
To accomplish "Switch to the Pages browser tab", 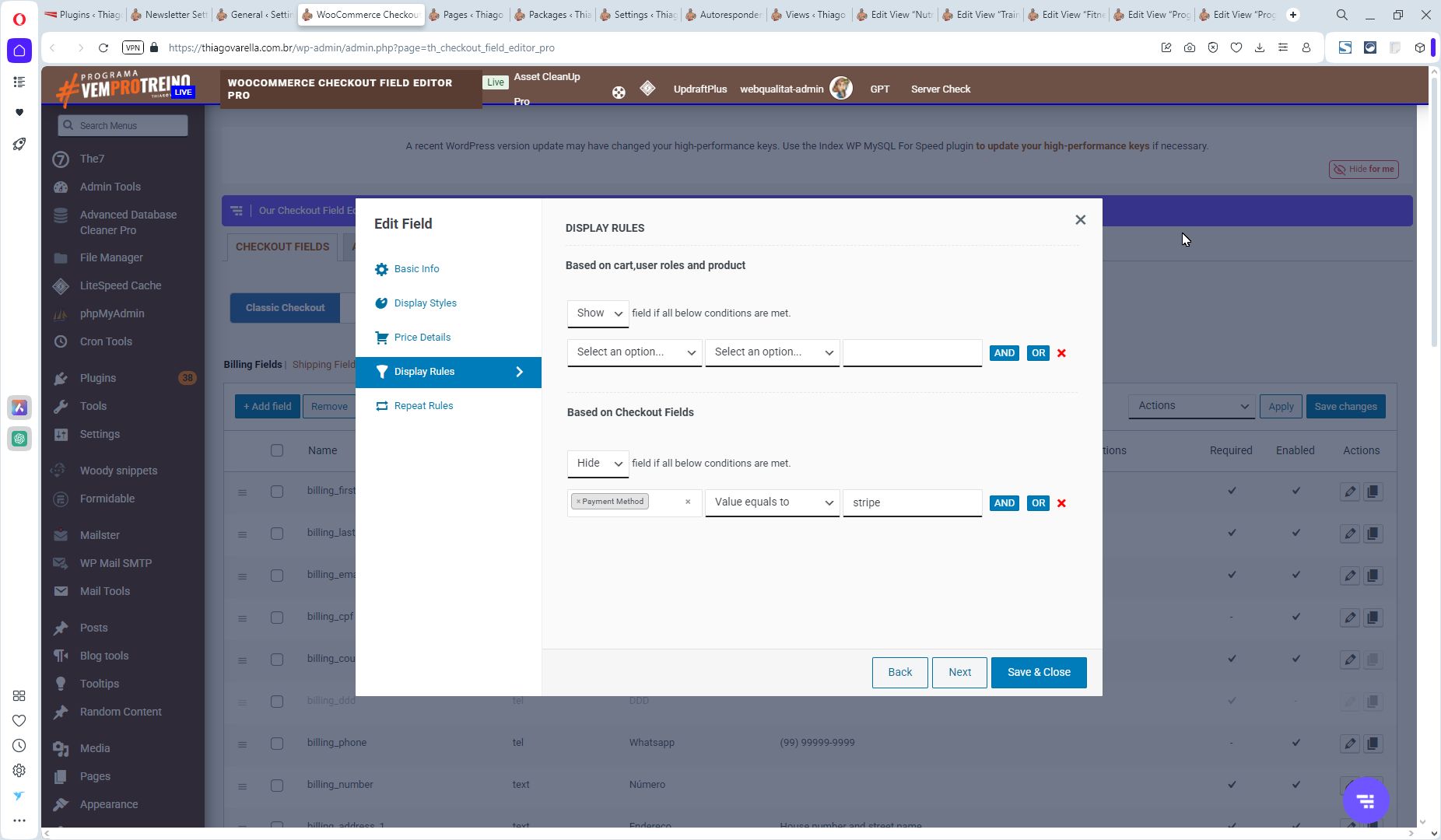I will coord(466,15).
